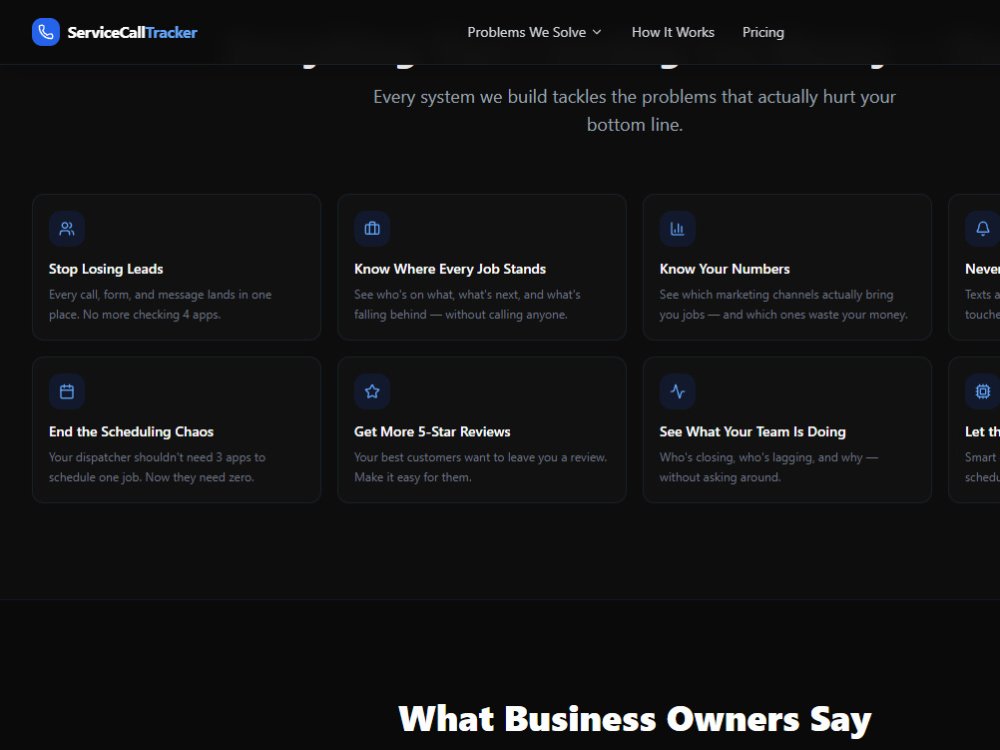Go to How It Works page
The height and width of the screenshot is (750, 1000).
[x=673, y=33]
